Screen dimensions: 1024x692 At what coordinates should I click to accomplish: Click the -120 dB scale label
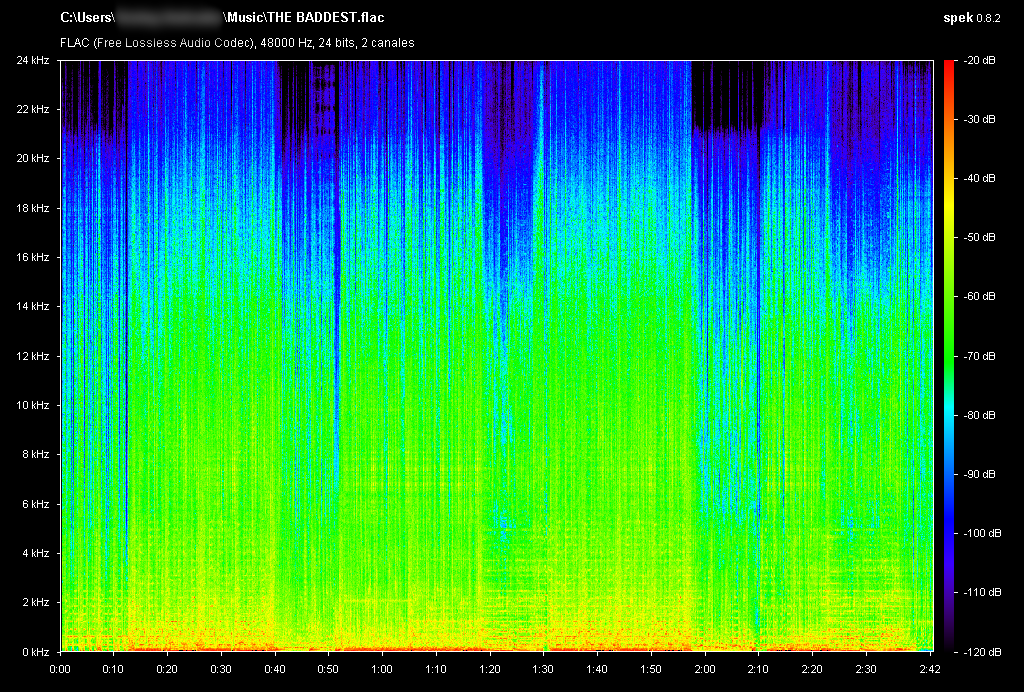pos(982,652)
